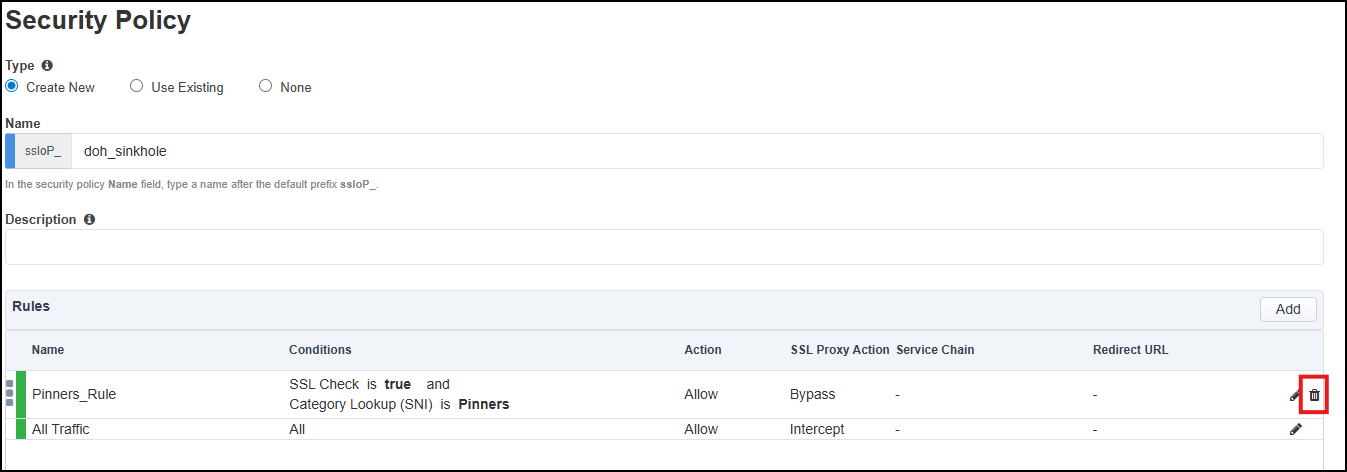Delete the Pinners_Rule with trash icon
The image size is (1347, 472).
pos(1314,395)
